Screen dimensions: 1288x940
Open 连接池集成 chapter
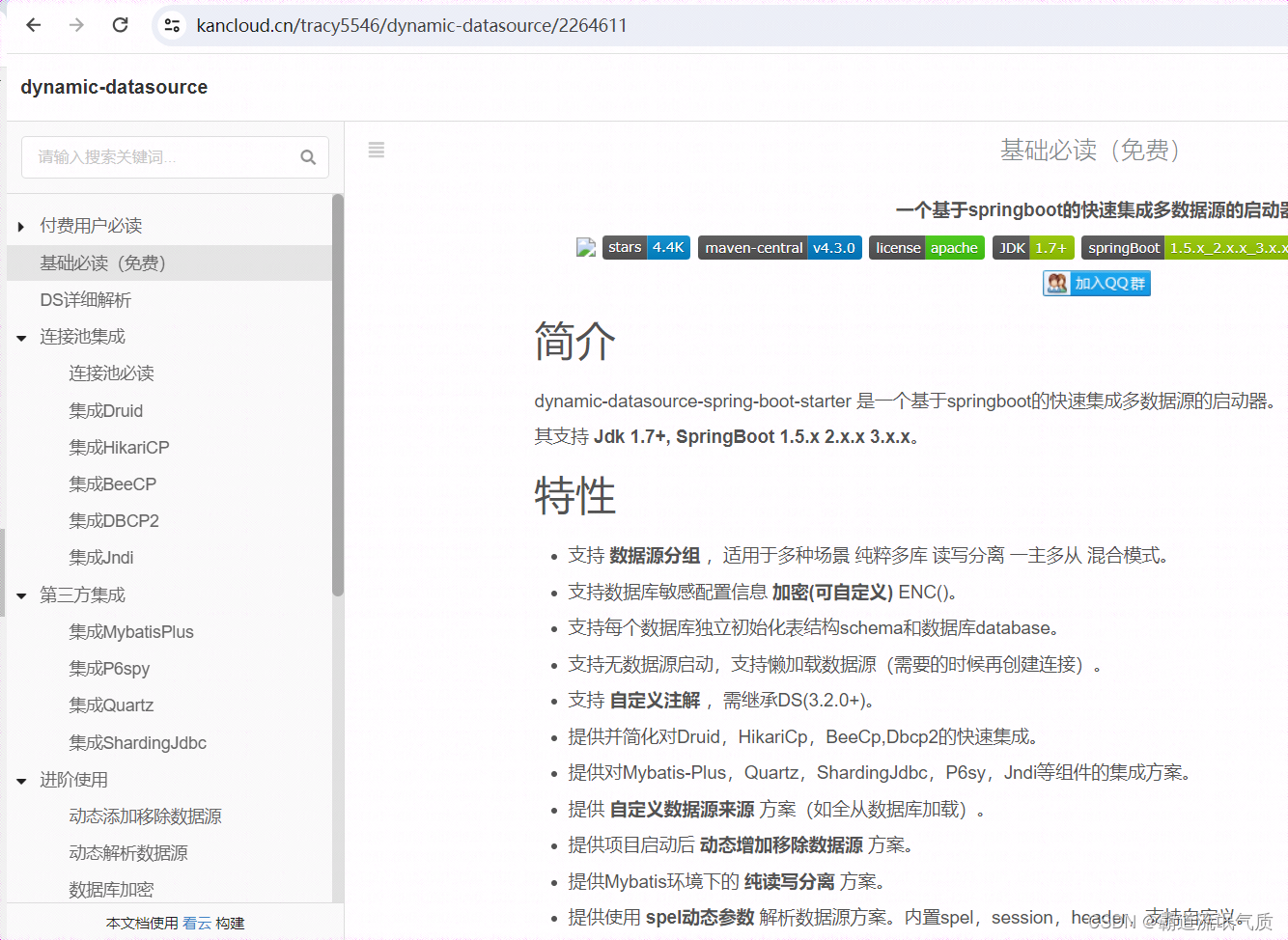[x=82, y=337]
